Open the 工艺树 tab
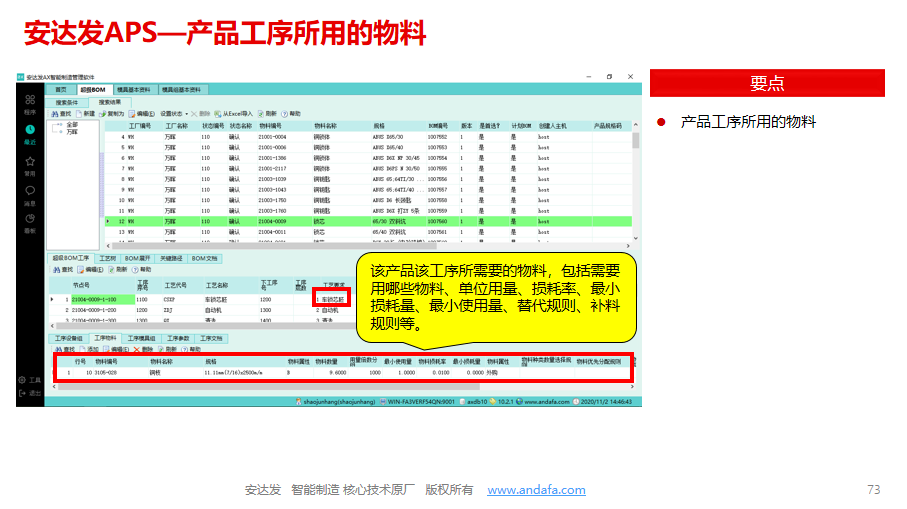Screen dimensions: 907x509 (x=107, y=258)
